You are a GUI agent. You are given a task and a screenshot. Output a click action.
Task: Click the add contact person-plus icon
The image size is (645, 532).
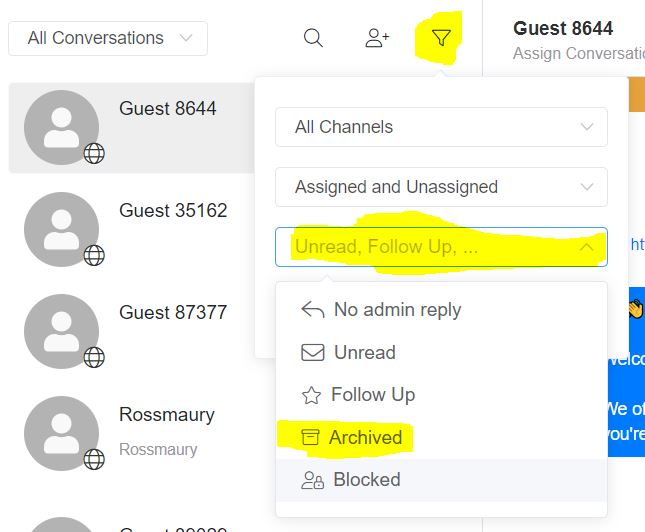[377, 38]
